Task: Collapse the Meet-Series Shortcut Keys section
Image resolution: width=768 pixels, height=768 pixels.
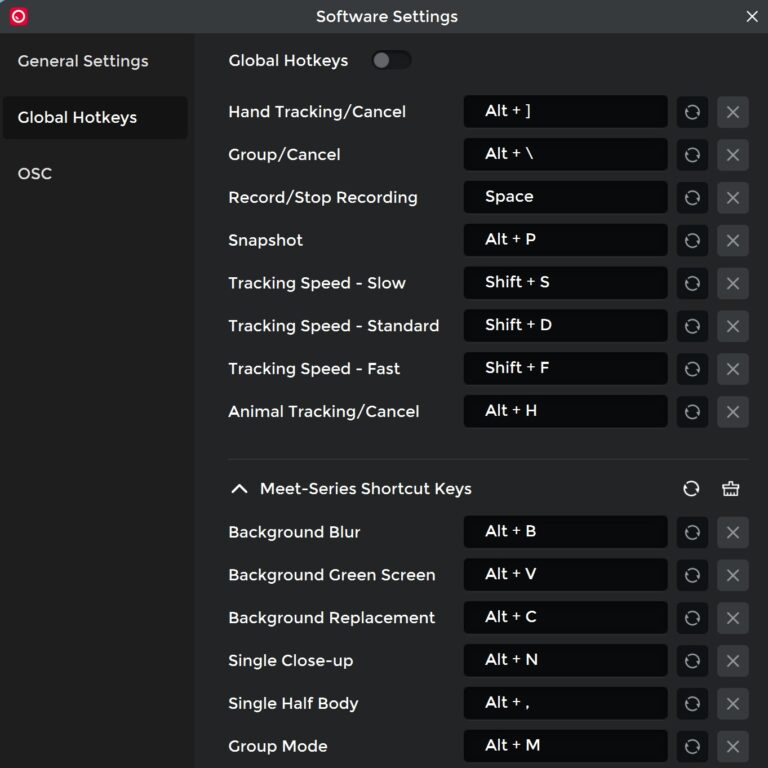Action: (x=238, y=489)
